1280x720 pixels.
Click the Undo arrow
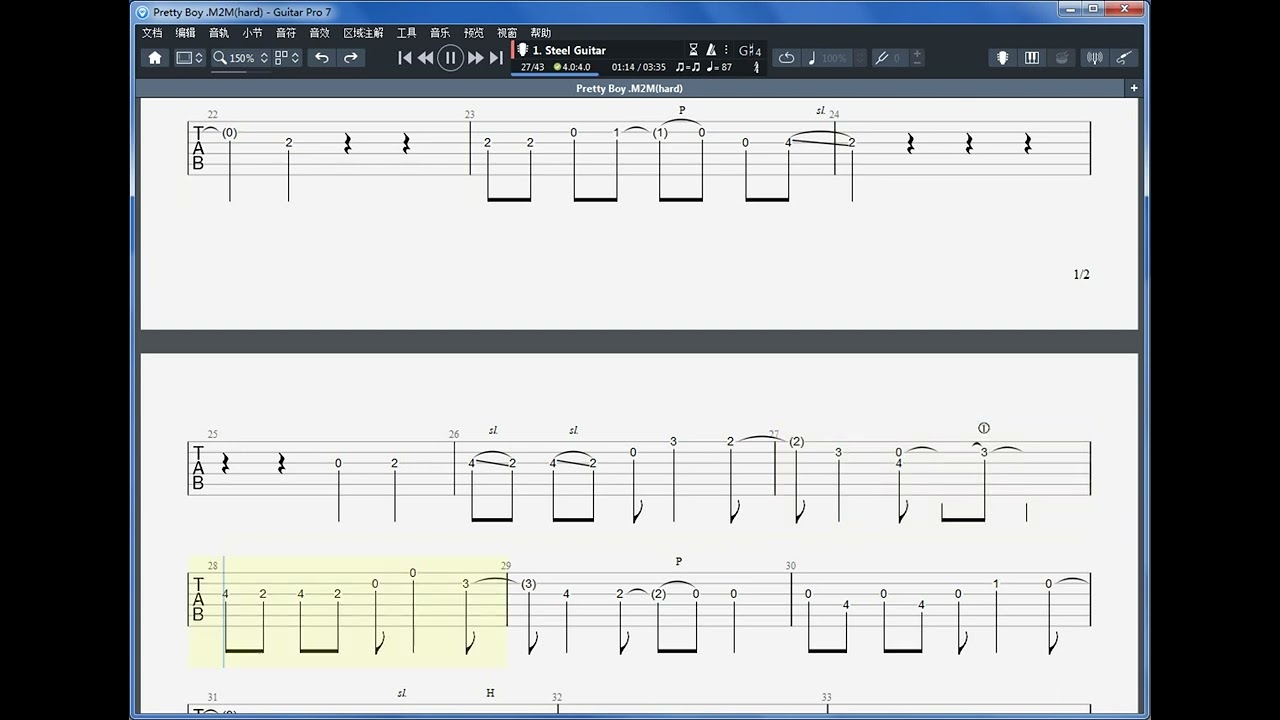point(322,58)
